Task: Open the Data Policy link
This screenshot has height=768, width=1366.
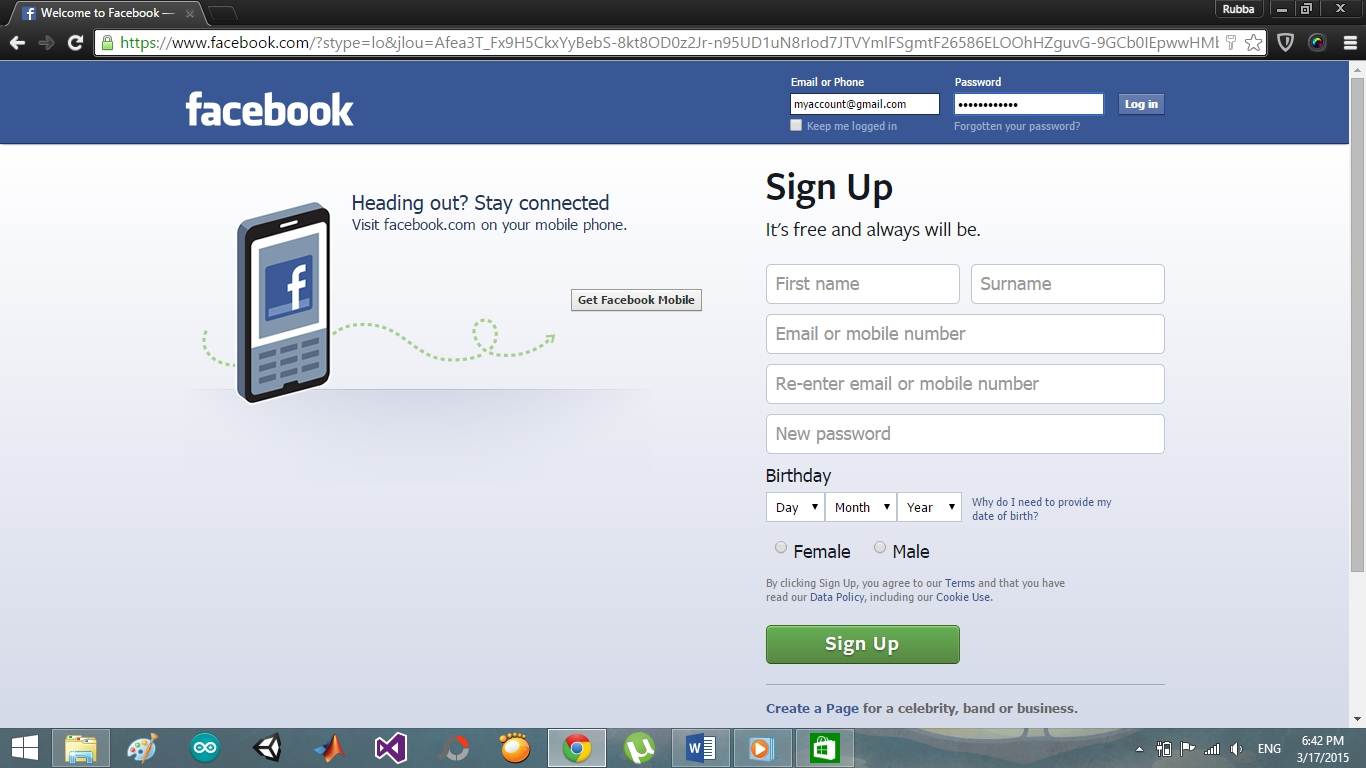Action: click(x=837, y=597)
